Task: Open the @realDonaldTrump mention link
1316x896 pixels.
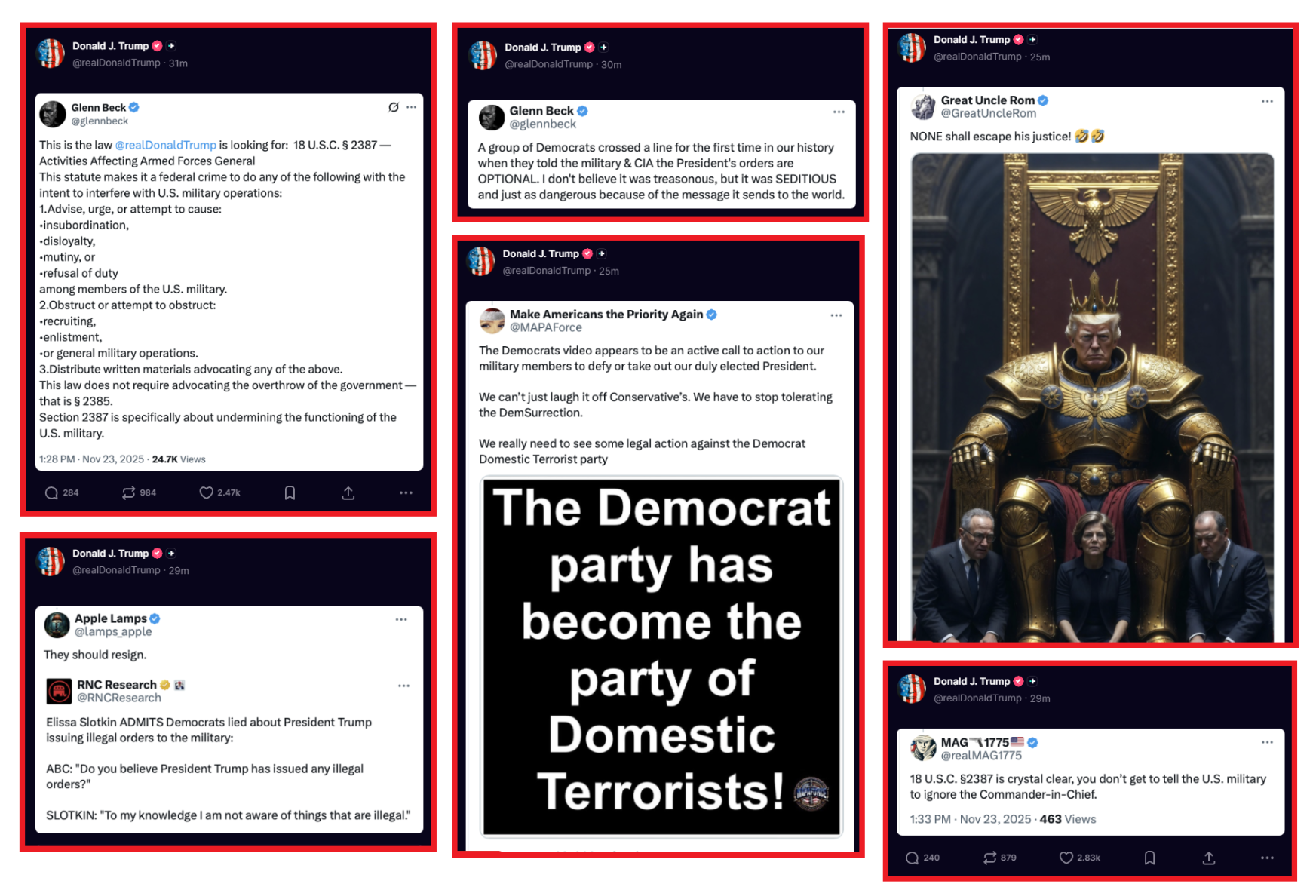Action: point(165,145)
